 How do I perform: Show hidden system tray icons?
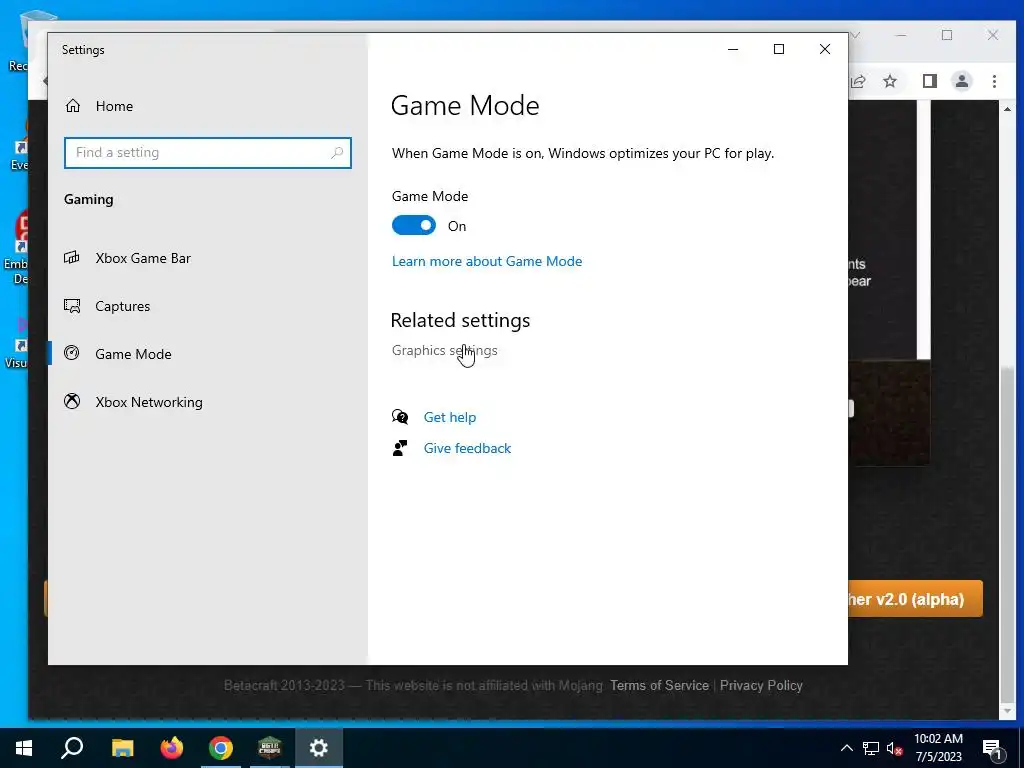pyautogui.click(x=846, y=748)
